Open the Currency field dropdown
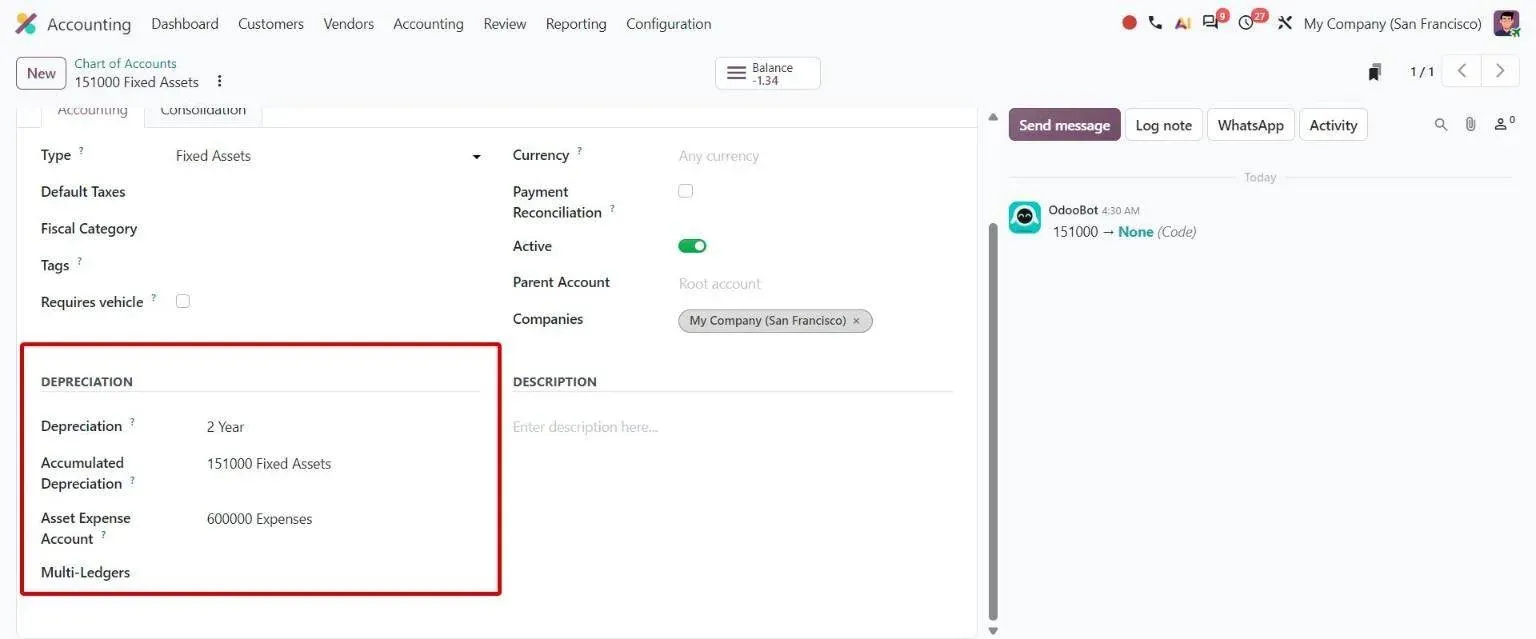1536x639 pixels. point(815,156)
